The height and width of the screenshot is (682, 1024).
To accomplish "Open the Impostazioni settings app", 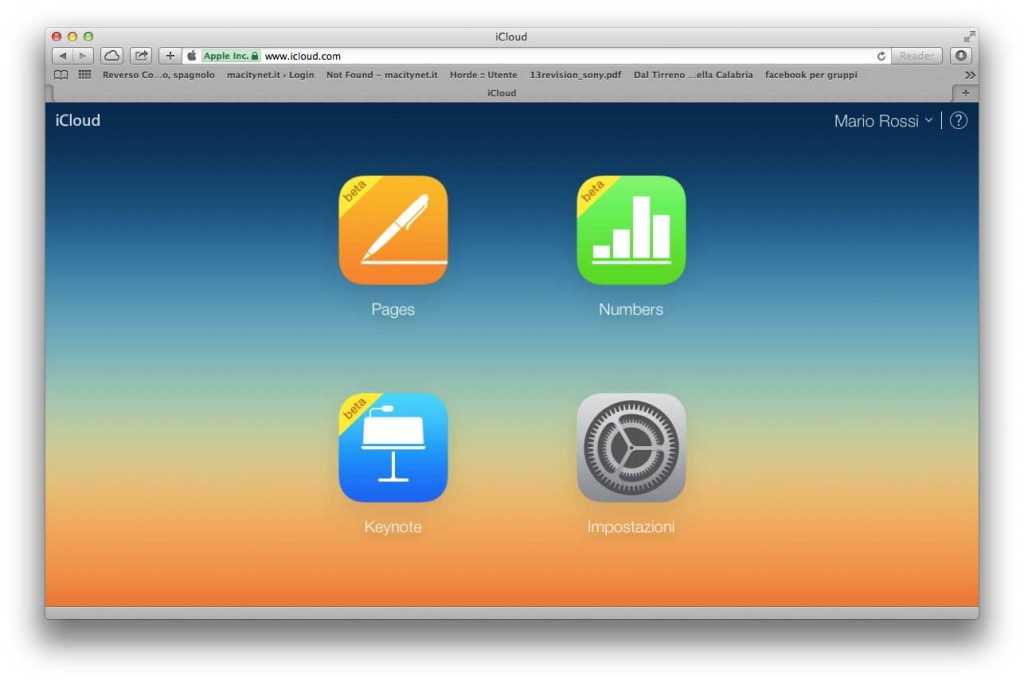I will tap(631, 448).
